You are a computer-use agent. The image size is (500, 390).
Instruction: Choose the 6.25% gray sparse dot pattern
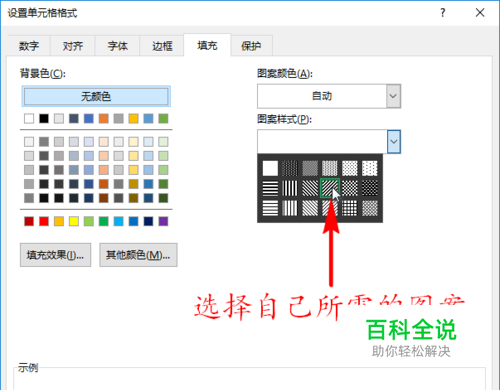pyautogui.click(x=370, y=168)
